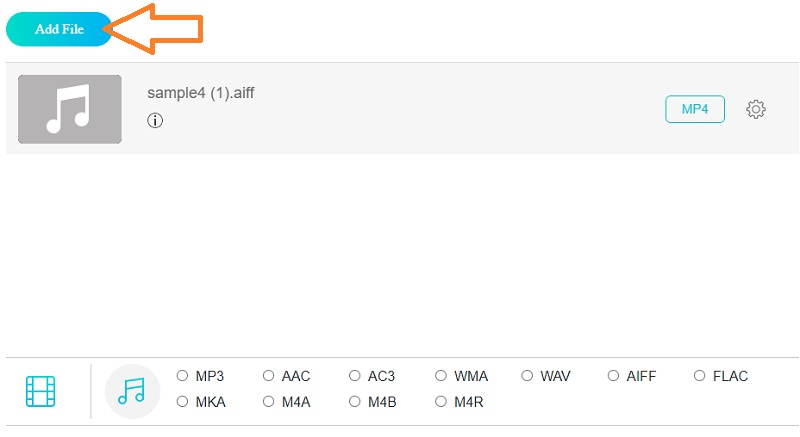Choose the MKA format option
This screenshot has height=437, width=800.
(182, 402)
